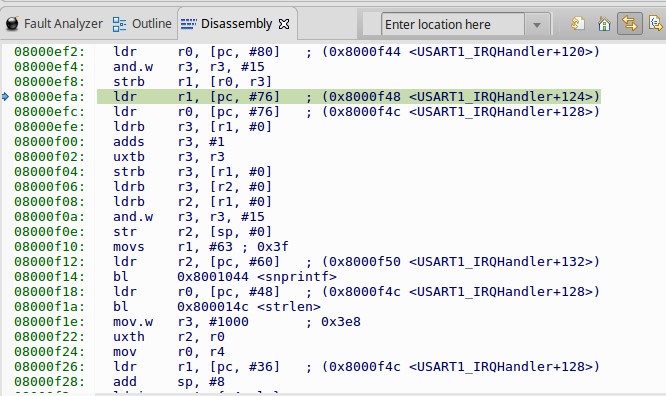Select line 08000f02 uxtb r3, r3
666x396 pixels.
coord(119,157)
